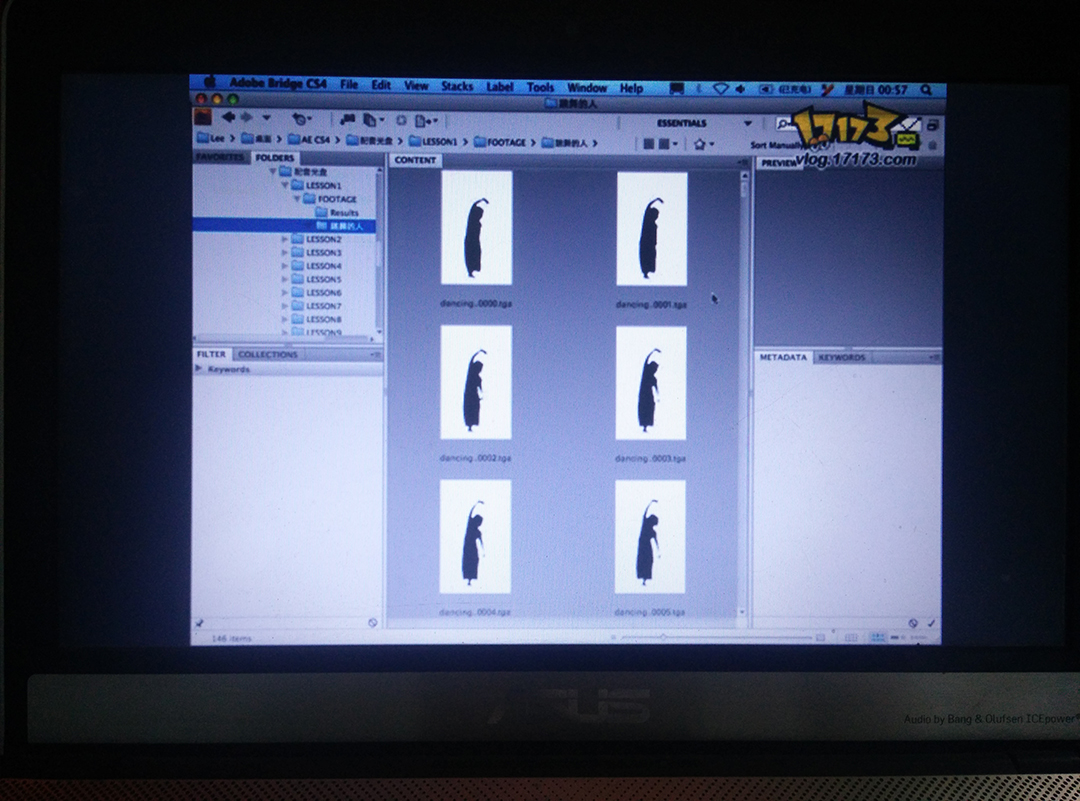Click Get Photos from Camera icon
The image size is (1080, 801).
click(348, 120)
